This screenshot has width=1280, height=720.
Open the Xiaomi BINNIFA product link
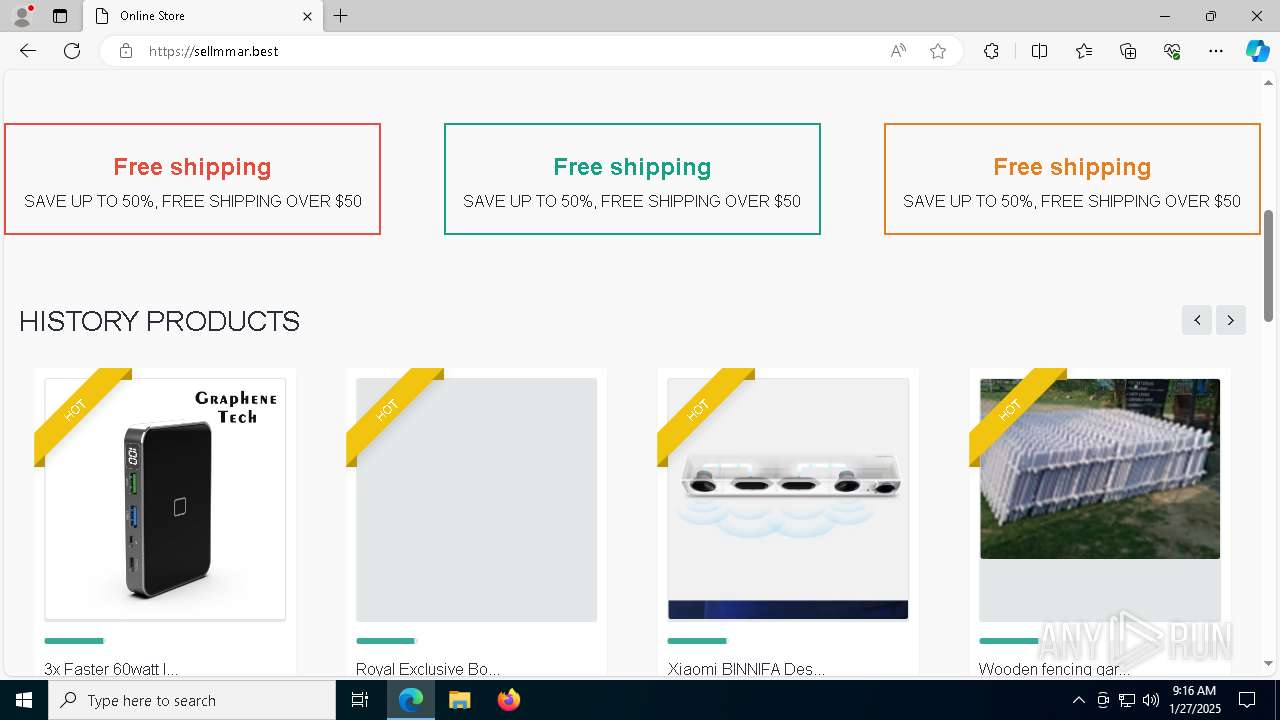click(746, 669)
